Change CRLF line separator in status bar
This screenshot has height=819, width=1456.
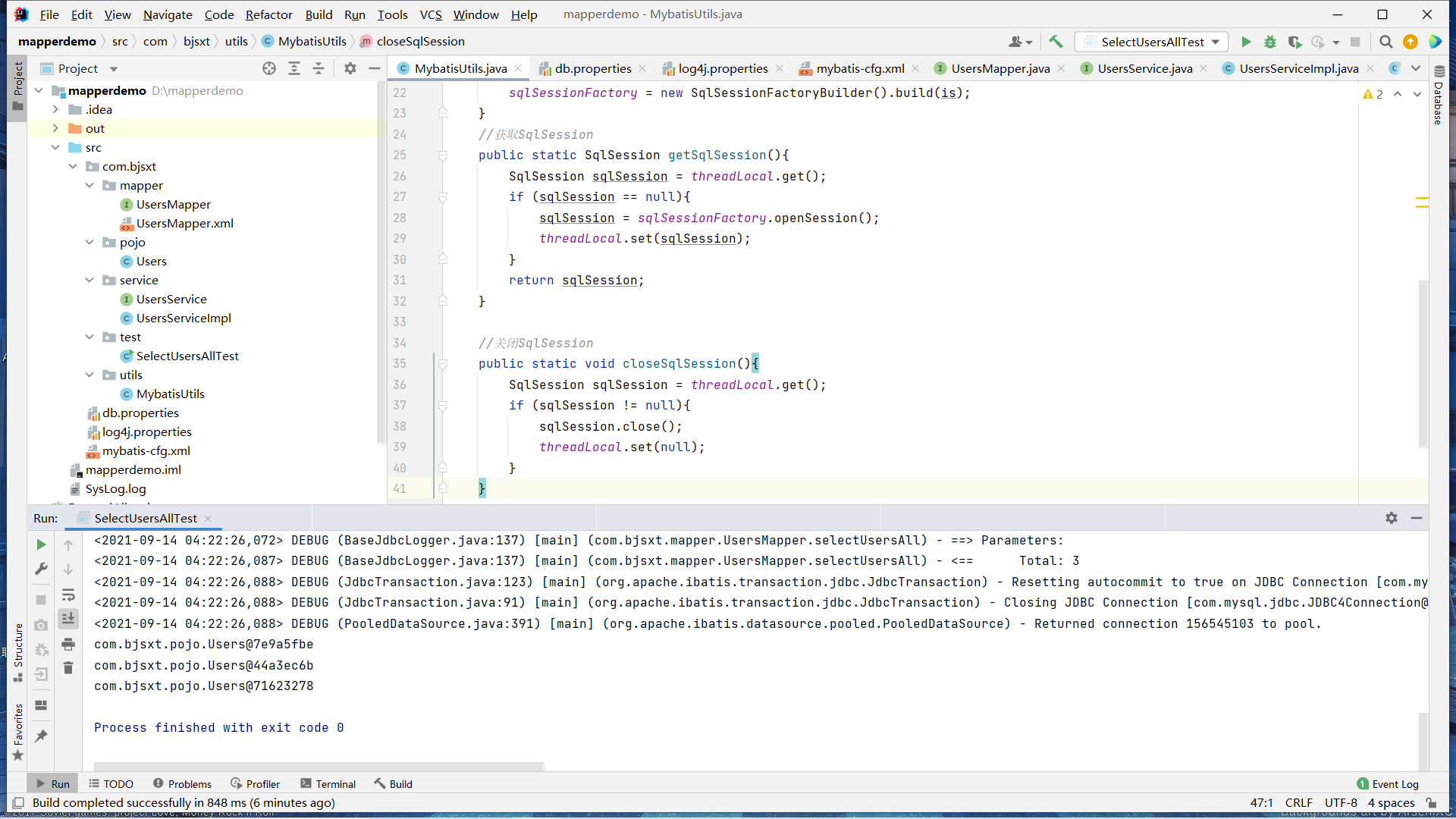pyautogui.click(x=1298, y=802)
